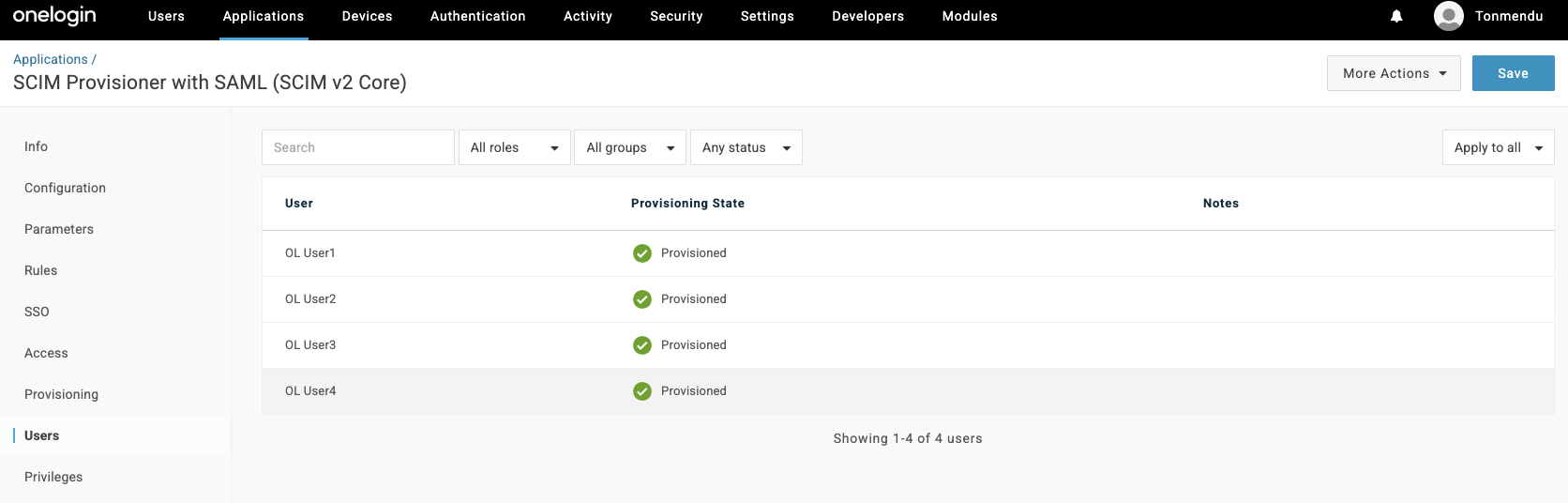Open the Security menu
The image size is (1568, 503).
pos(676,16)
